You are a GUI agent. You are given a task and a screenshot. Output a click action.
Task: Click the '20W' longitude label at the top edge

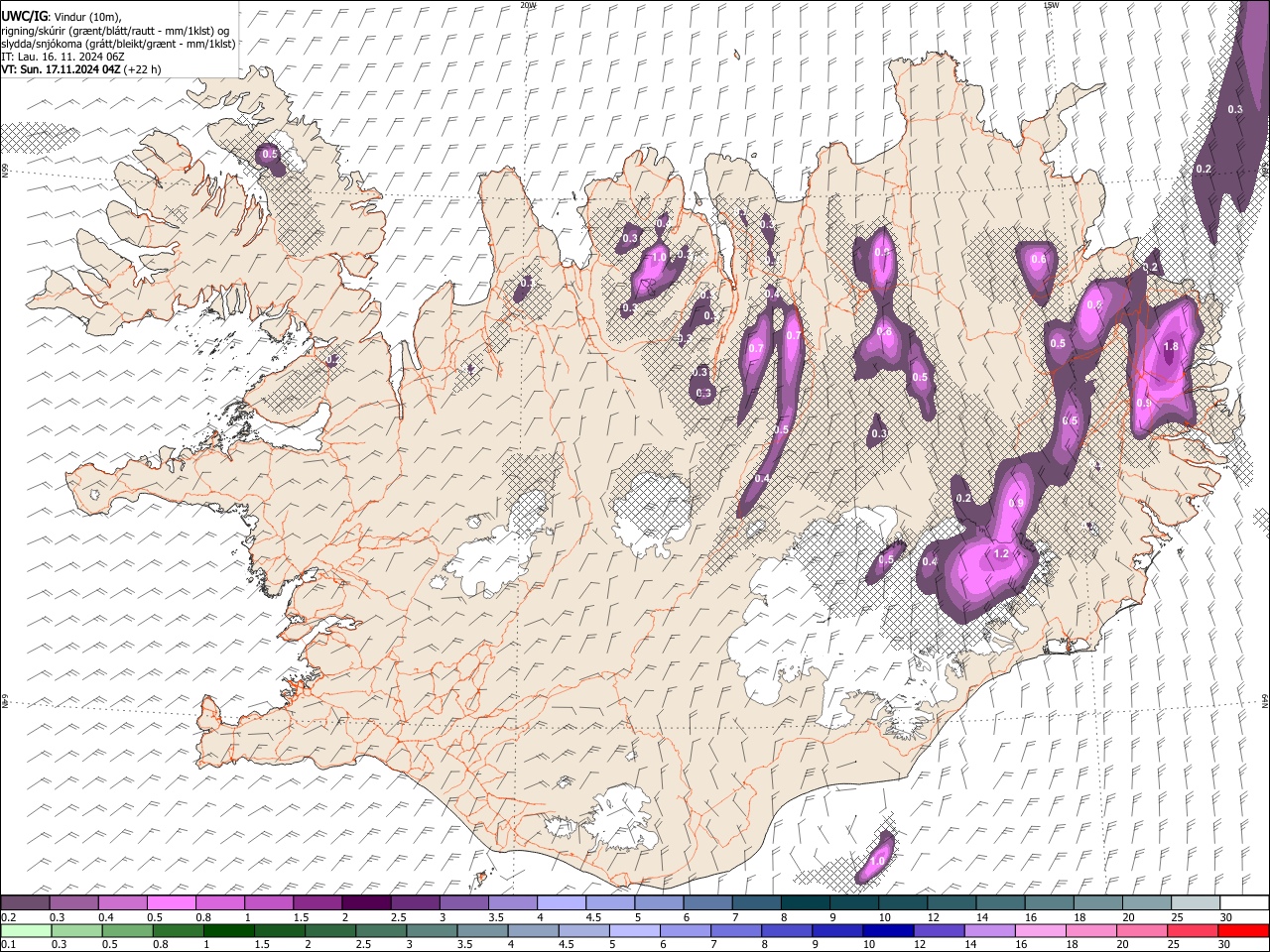pyautogui.click(x=528, y=4)
